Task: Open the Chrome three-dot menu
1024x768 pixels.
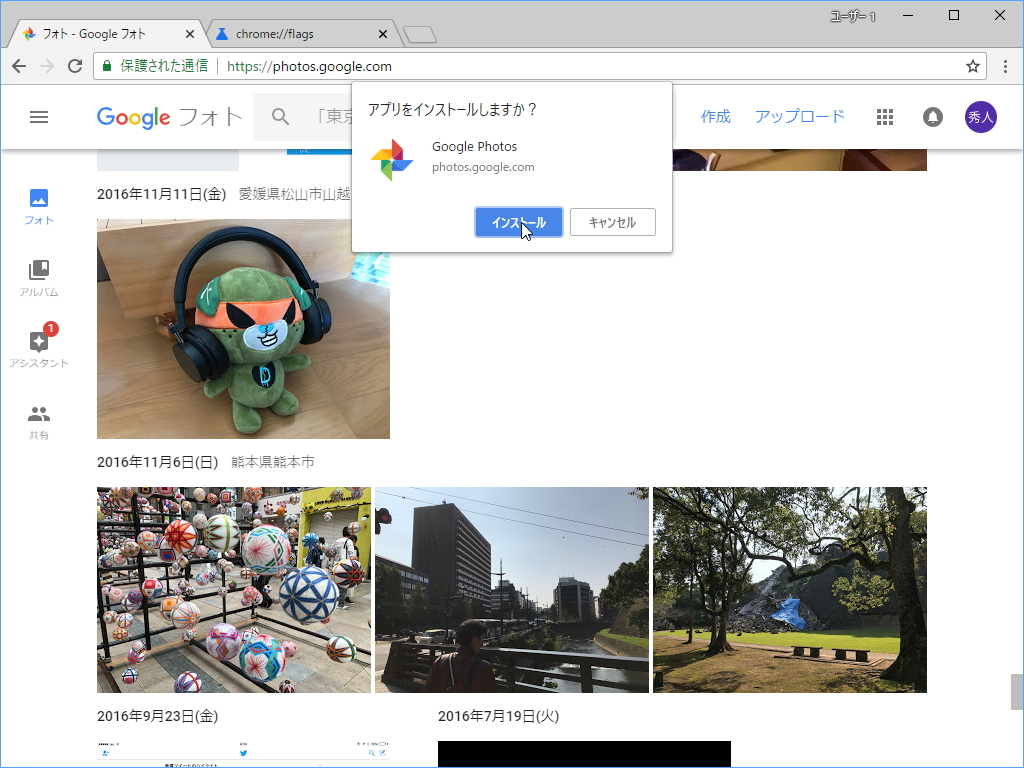Action: click(x=1005, y=66)
